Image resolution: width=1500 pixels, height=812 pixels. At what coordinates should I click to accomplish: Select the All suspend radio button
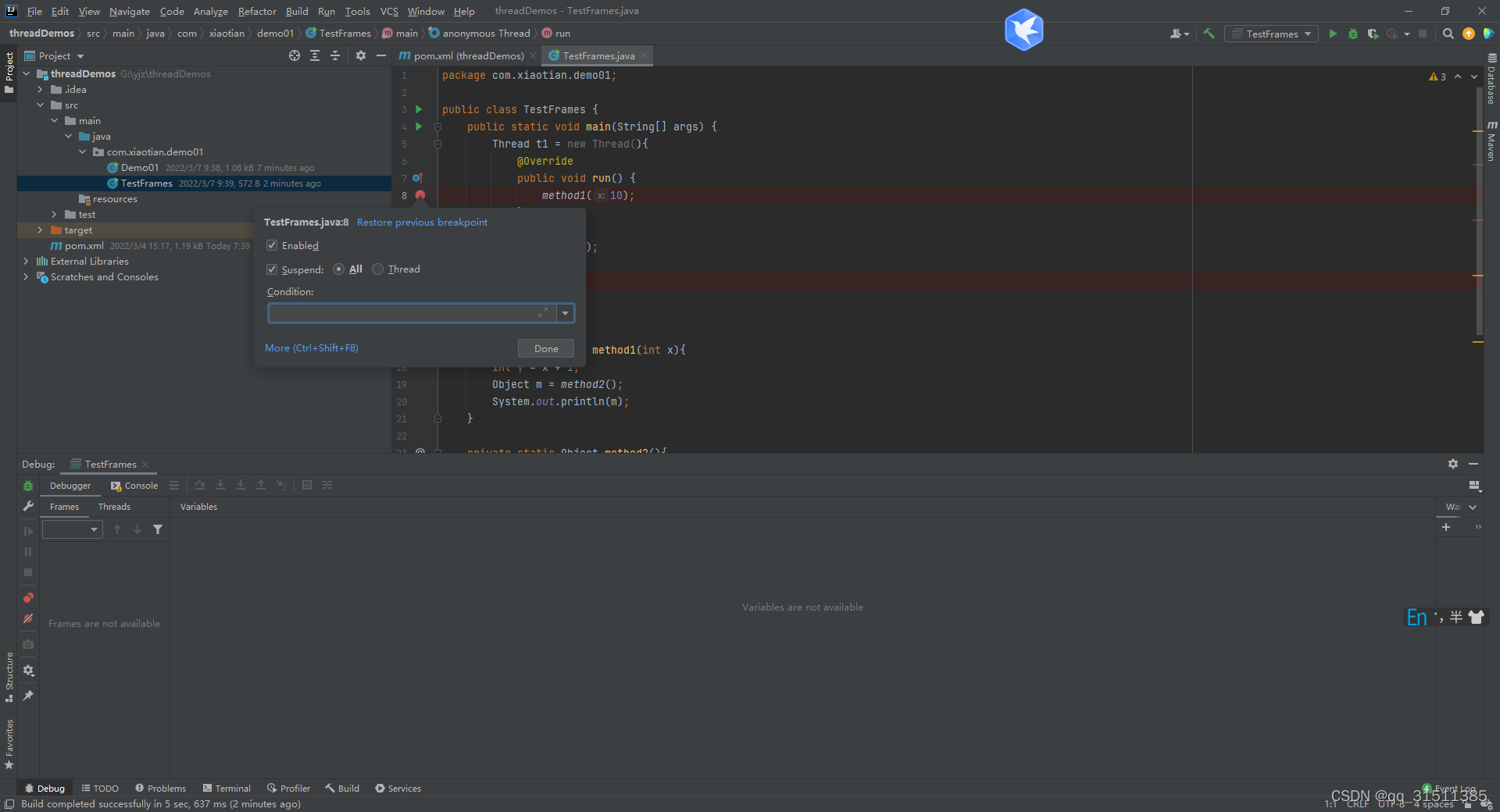[338, 269]
